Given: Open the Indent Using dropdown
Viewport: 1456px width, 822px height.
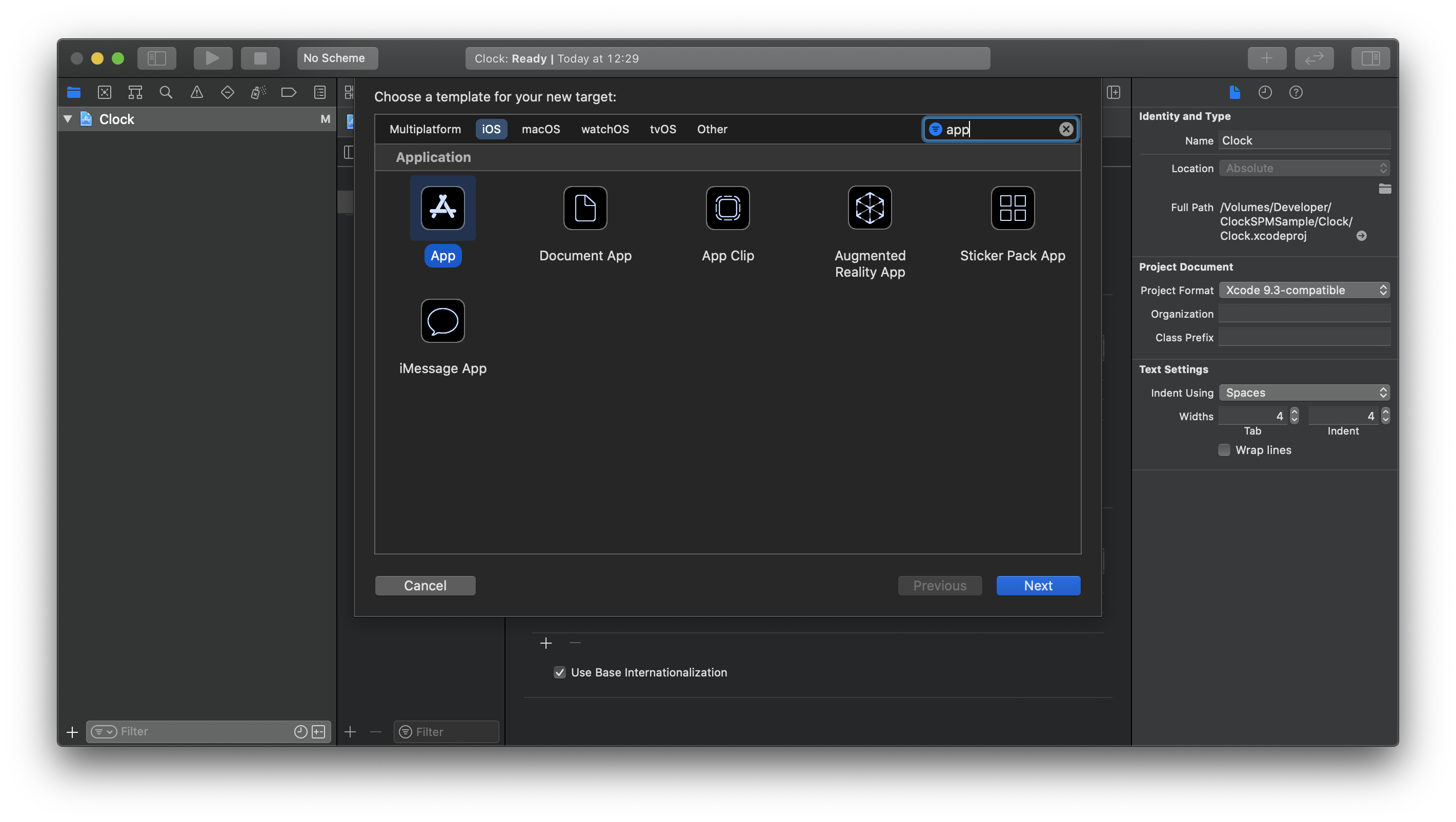Looking at the screenshot, I should click(x=1304, y=393).
